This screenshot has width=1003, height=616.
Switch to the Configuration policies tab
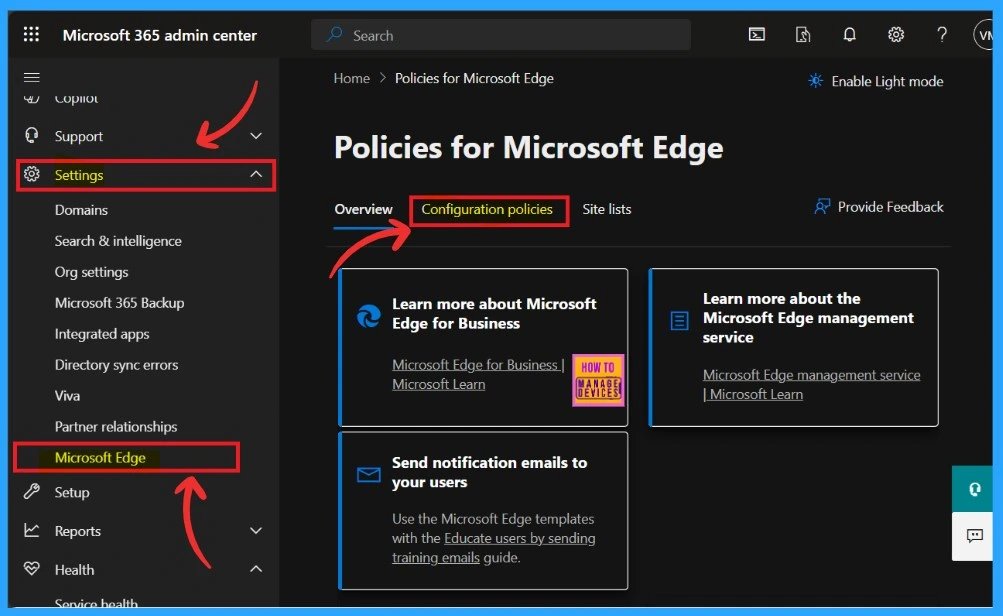point(487,209)
